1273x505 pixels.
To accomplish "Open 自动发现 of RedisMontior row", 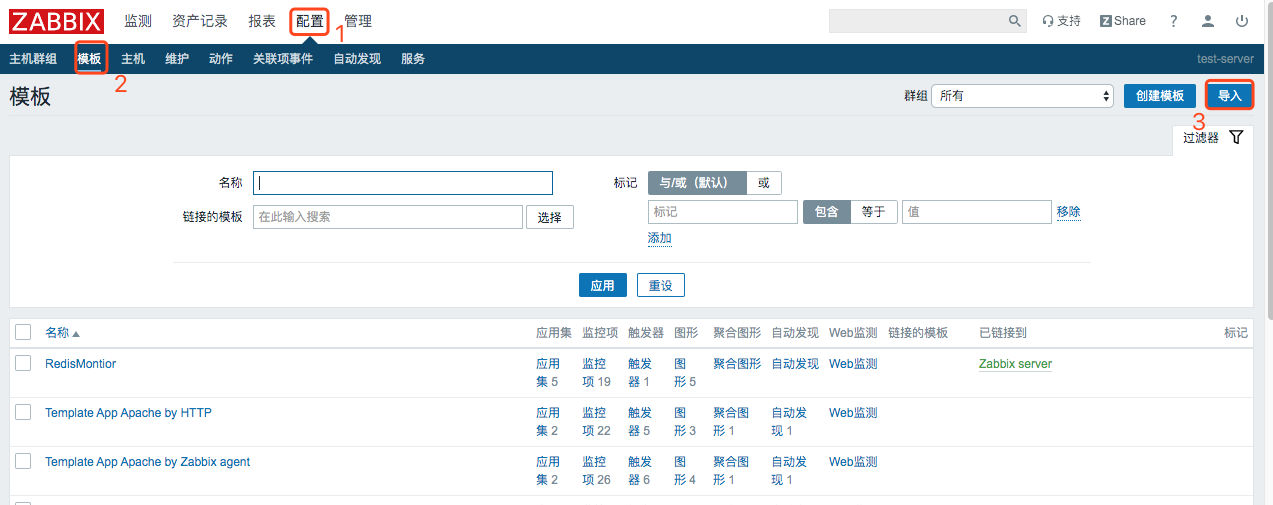I will (x=795, y=364).
